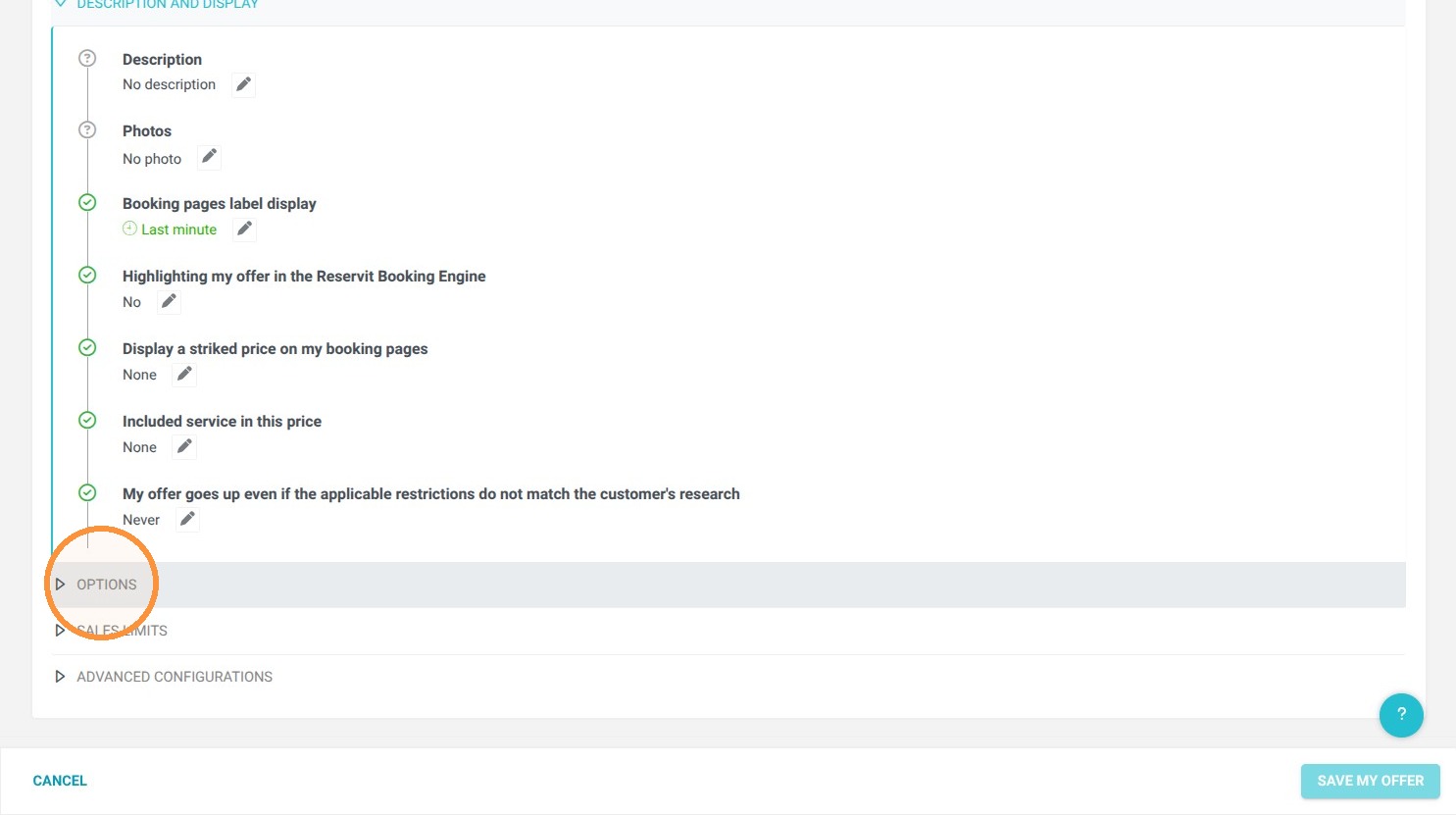Click green check beside Booking pages label

click(87, 202)
